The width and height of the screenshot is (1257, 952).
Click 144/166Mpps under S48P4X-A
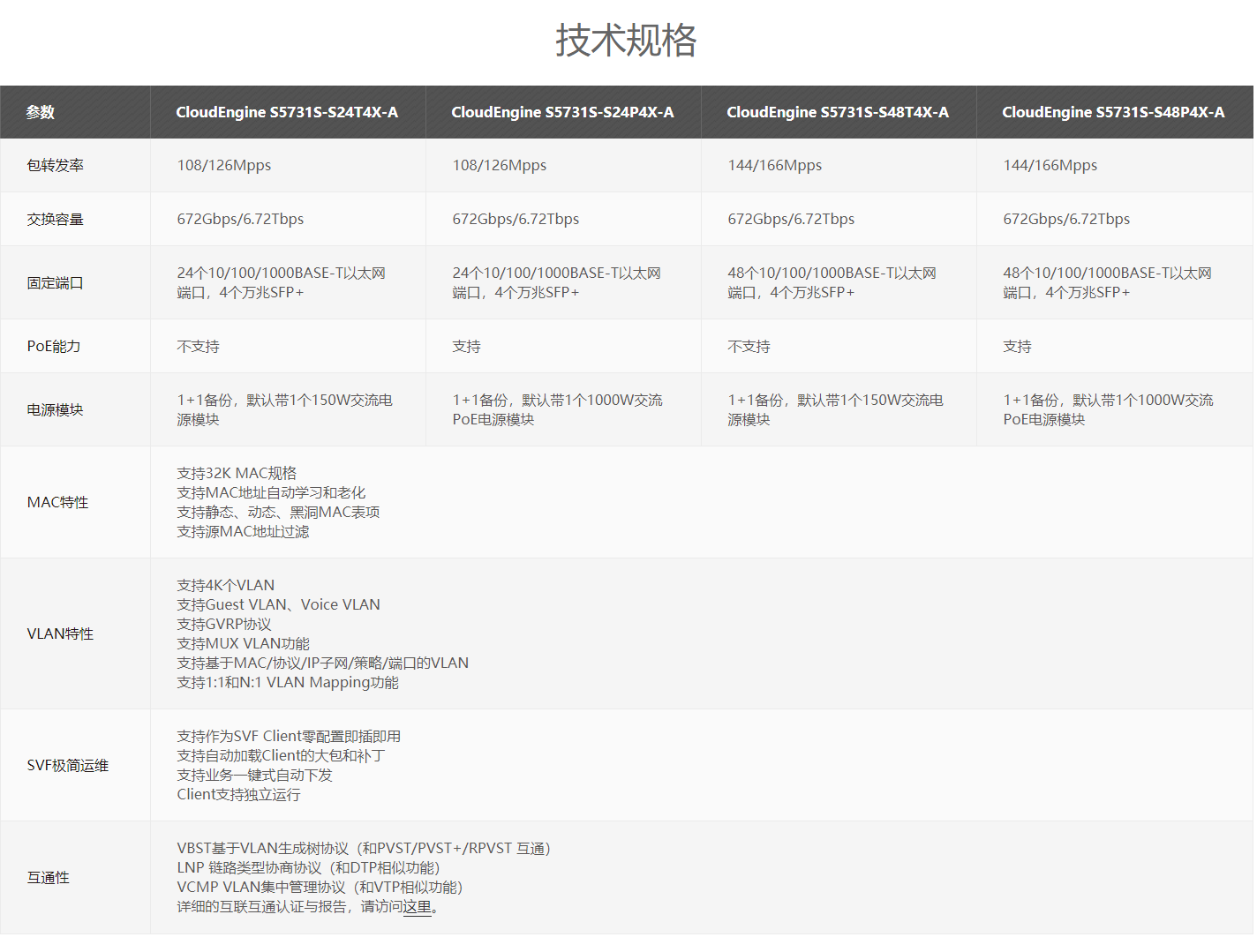(1050, 166)
